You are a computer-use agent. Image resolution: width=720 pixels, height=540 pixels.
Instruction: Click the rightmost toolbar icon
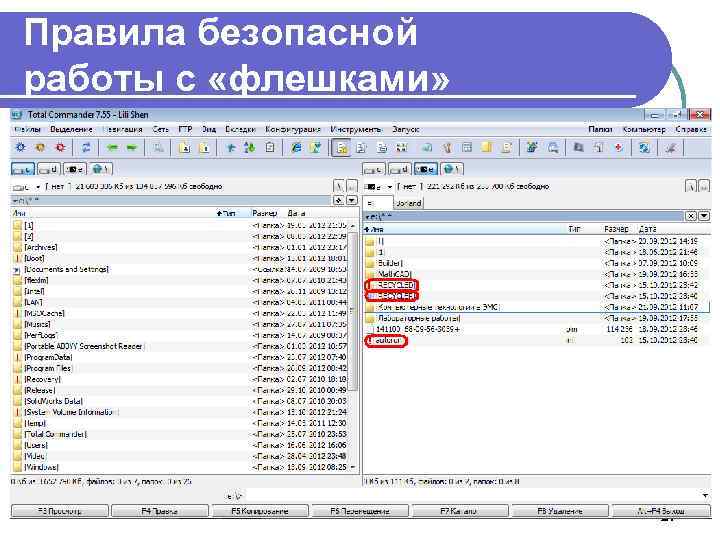tap(671, 148)
